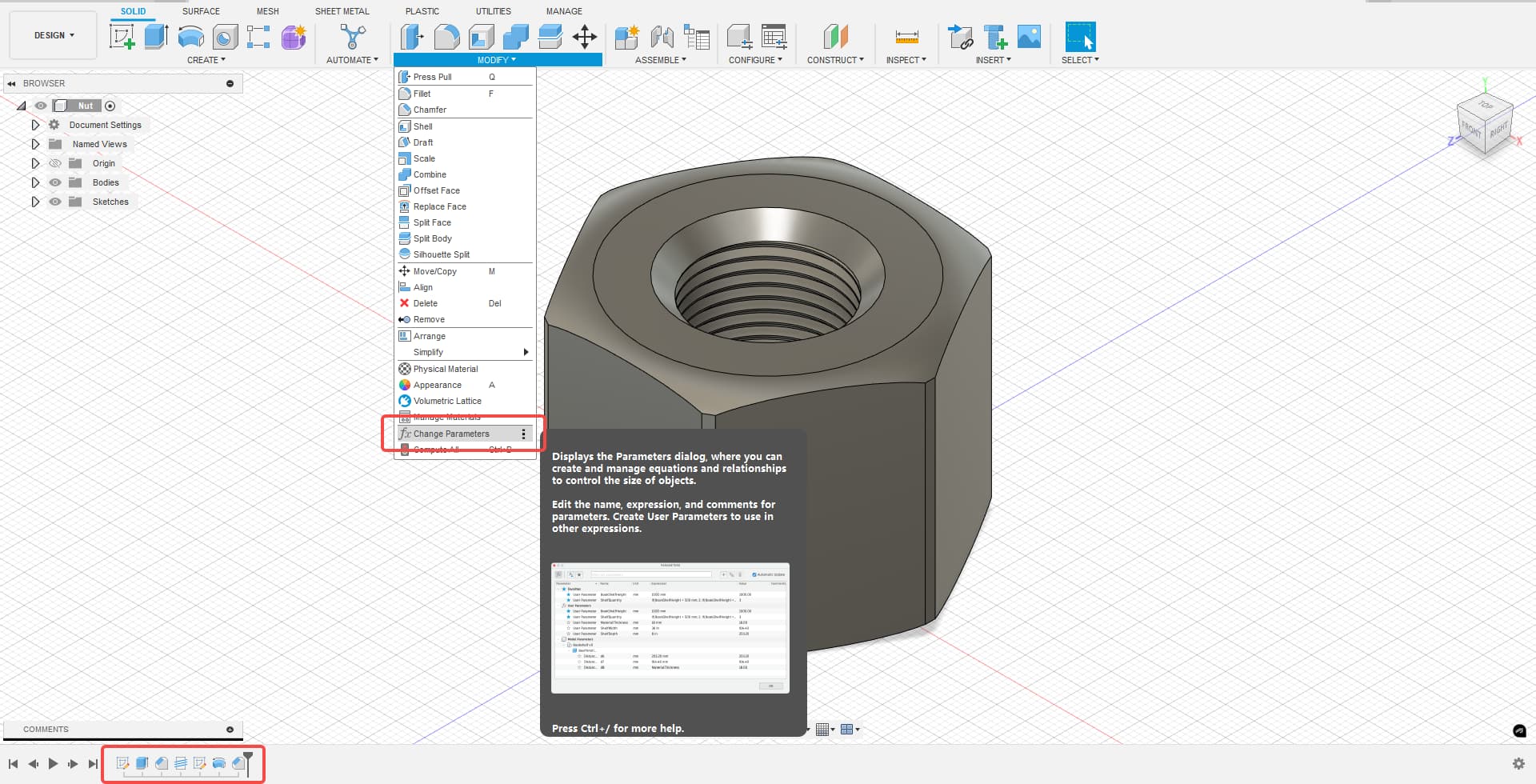
Task: Click the Insert Canvas image icon
Action: click(x=1029, y=37)
